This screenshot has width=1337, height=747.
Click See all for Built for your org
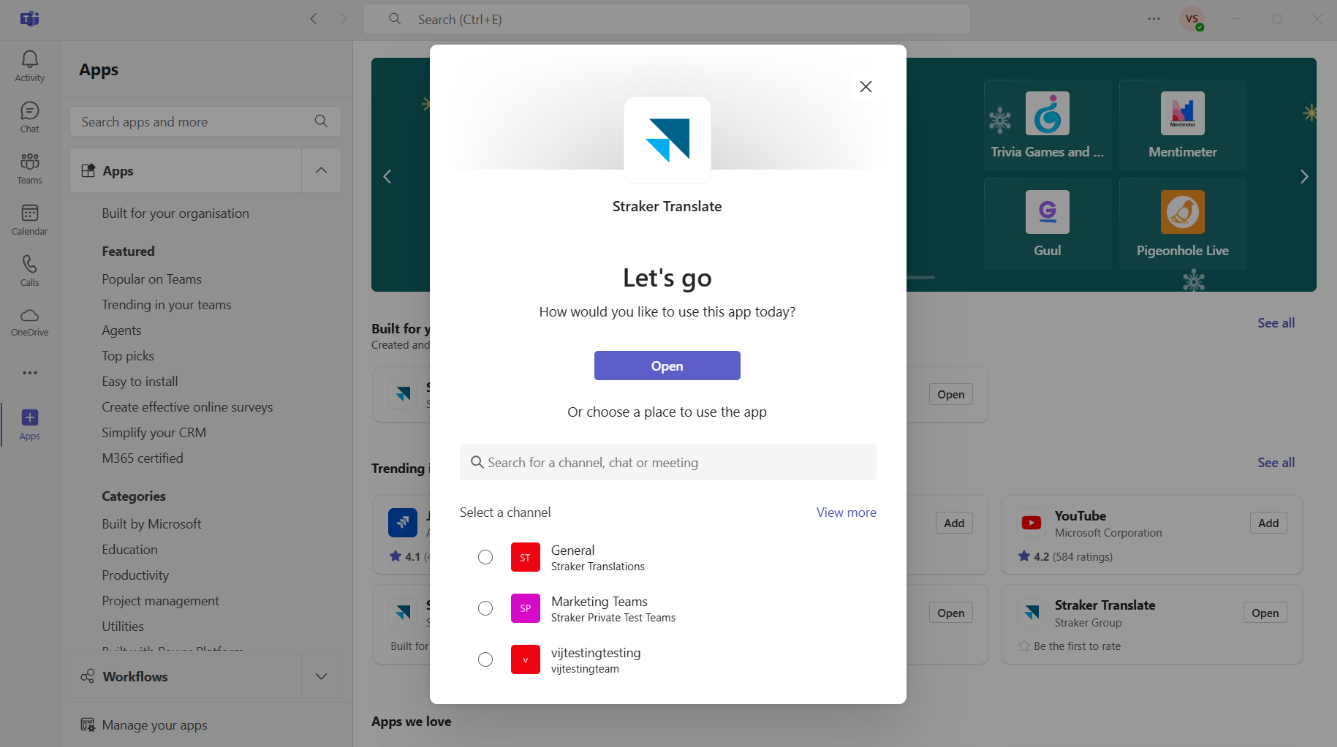1276,323
